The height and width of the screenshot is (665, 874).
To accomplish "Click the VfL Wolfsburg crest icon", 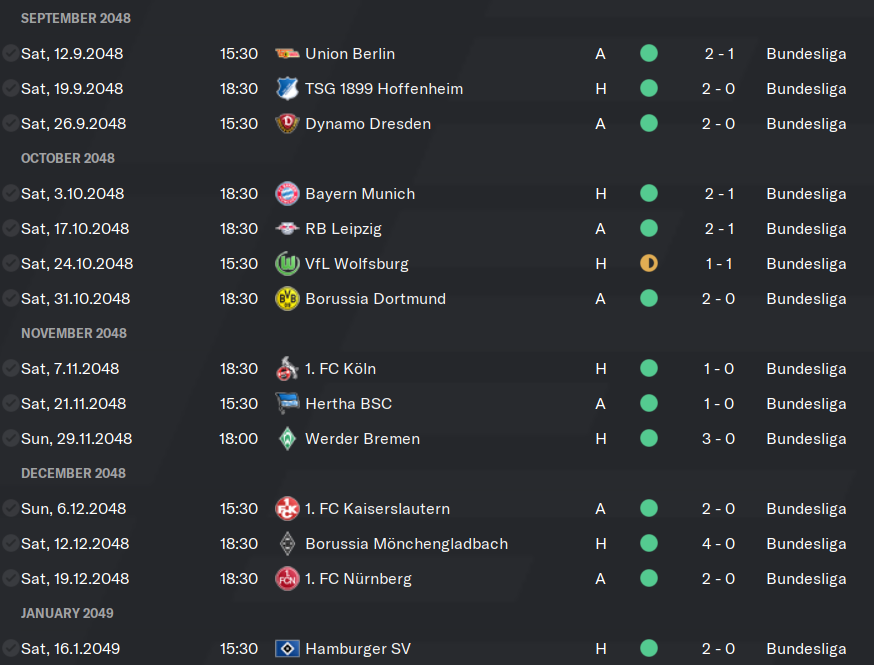I will [x=287, y=264].
